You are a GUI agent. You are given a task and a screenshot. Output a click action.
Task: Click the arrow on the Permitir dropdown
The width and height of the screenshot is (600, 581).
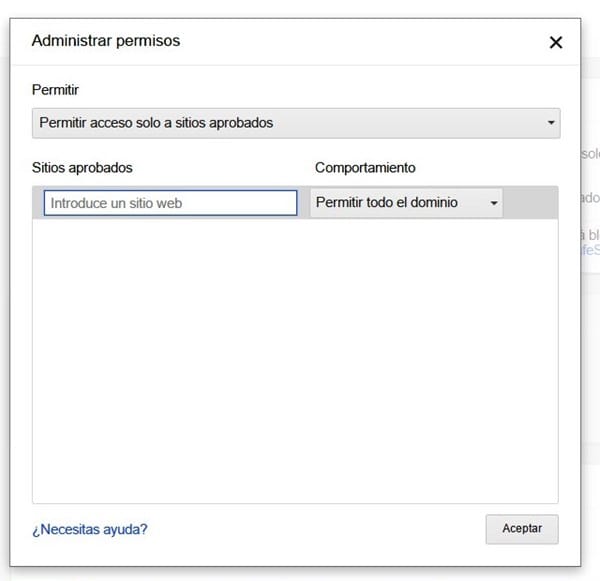[x=551, y=123]
